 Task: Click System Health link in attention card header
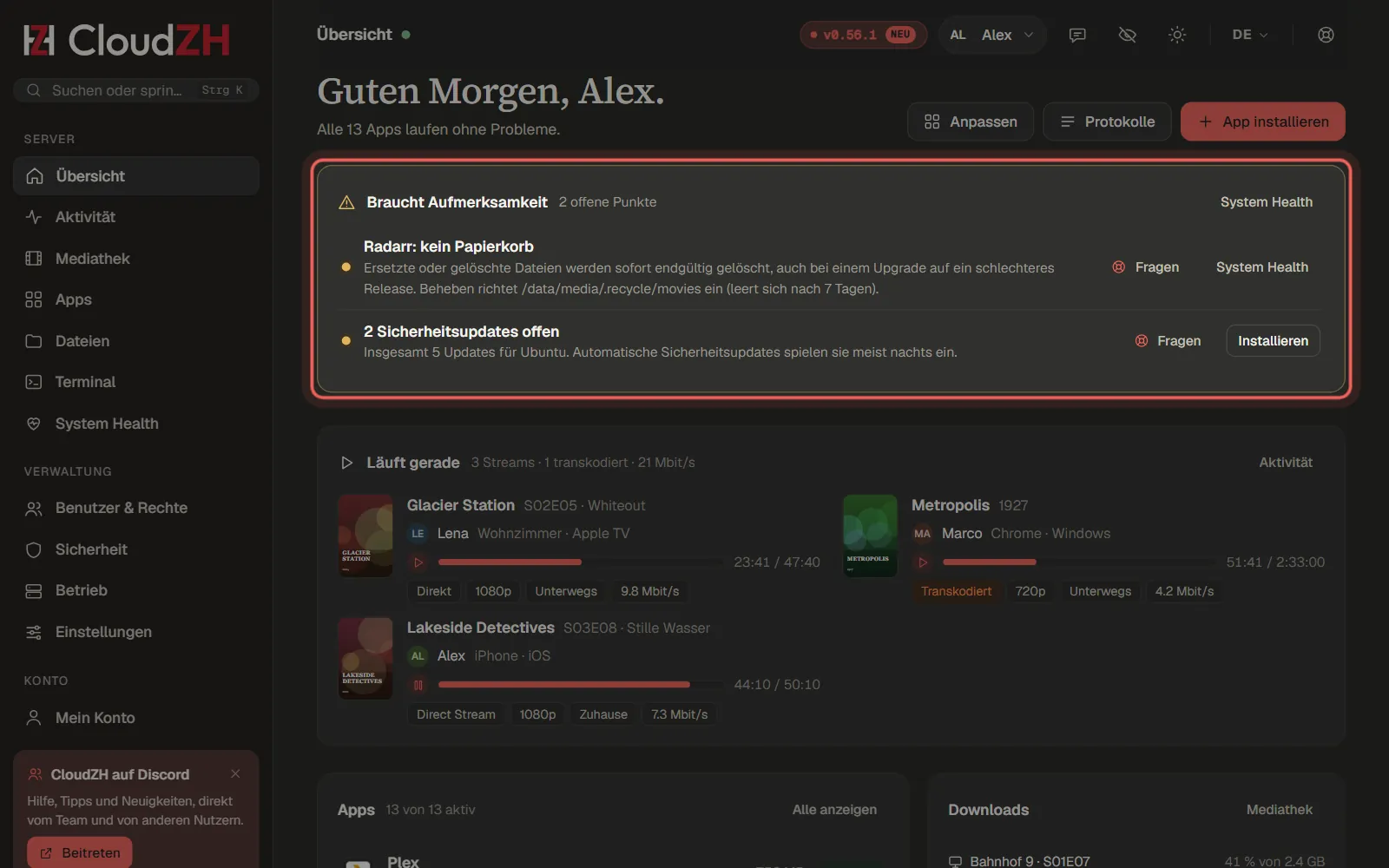point(1267,202)
